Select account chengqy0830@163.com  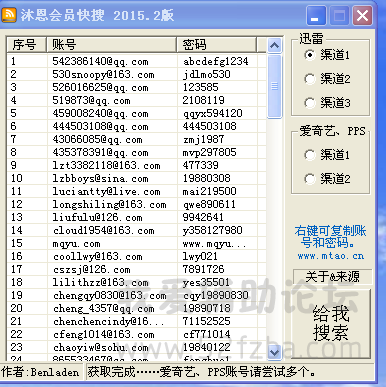point(109,295)
